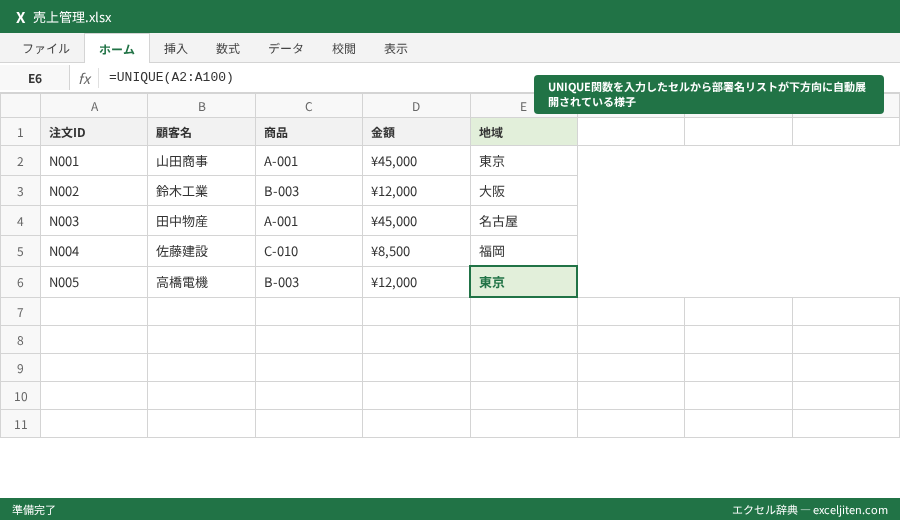Open the ファイル tab
This screenshot has height=520, width=900.
point(46,49)
